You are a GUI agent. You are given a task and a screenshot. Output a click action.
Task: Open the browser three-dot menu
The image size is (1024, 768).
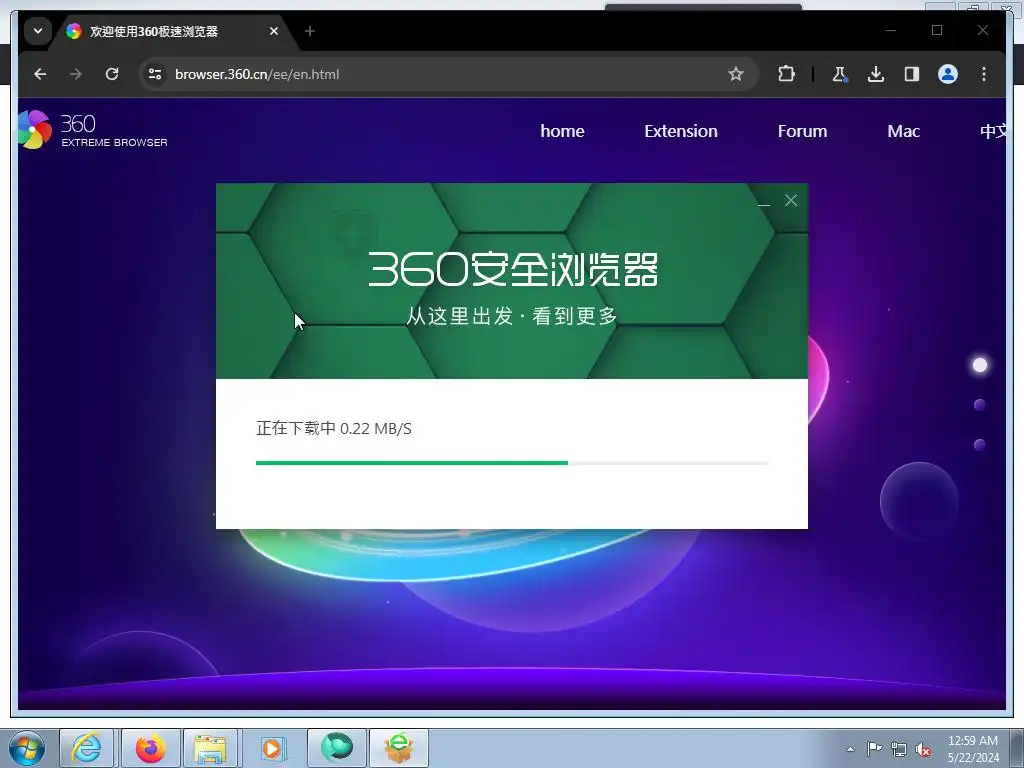(984, 74)
